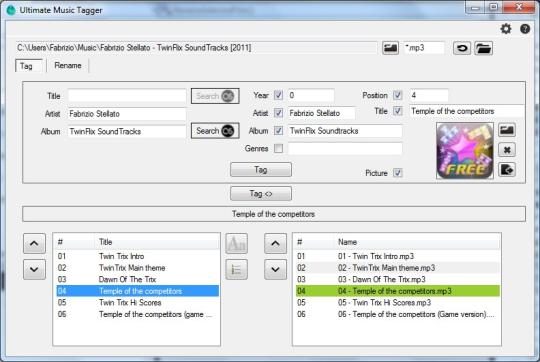Remove the cover picture with X icon
The image size is (540, 362).
pyautogui.click(x=507, y=150)
